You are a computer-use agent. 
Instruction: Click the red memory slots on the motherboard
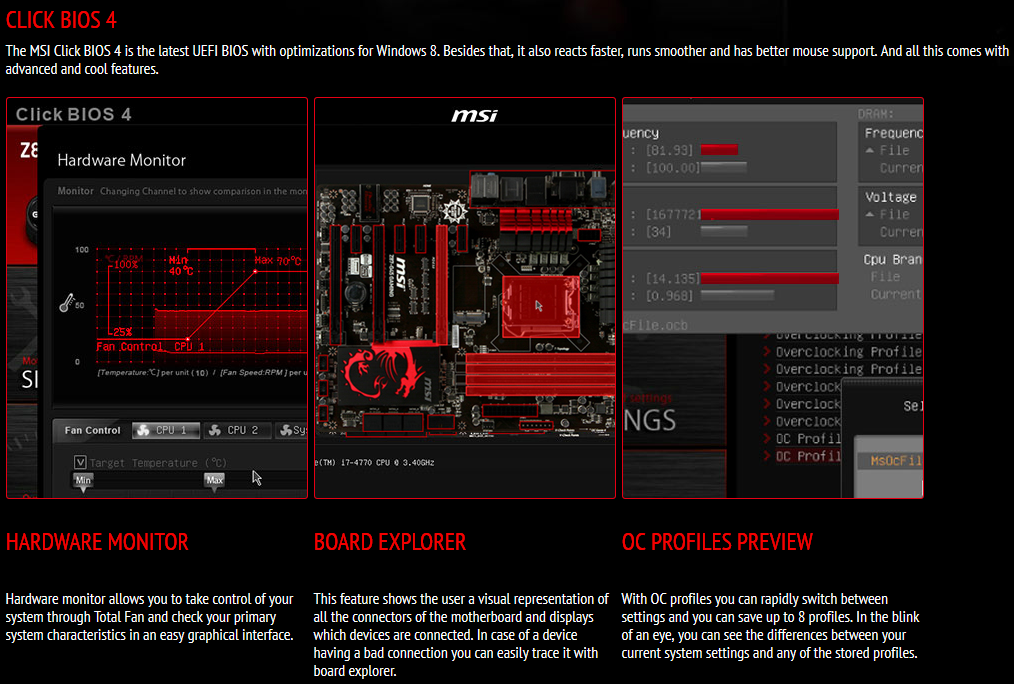540,374
